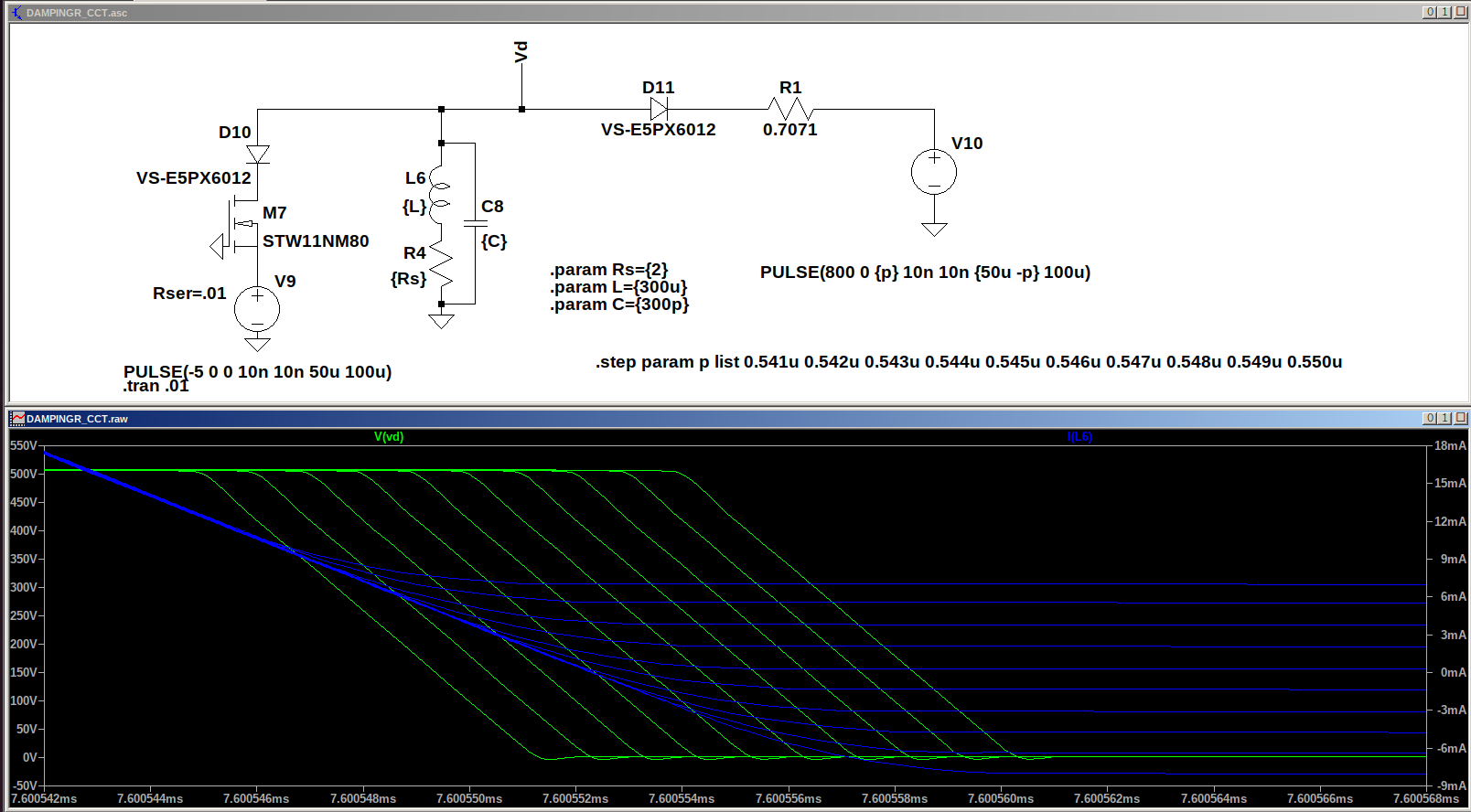Select the I(L6) trace label

click(x=1079, y=437)
